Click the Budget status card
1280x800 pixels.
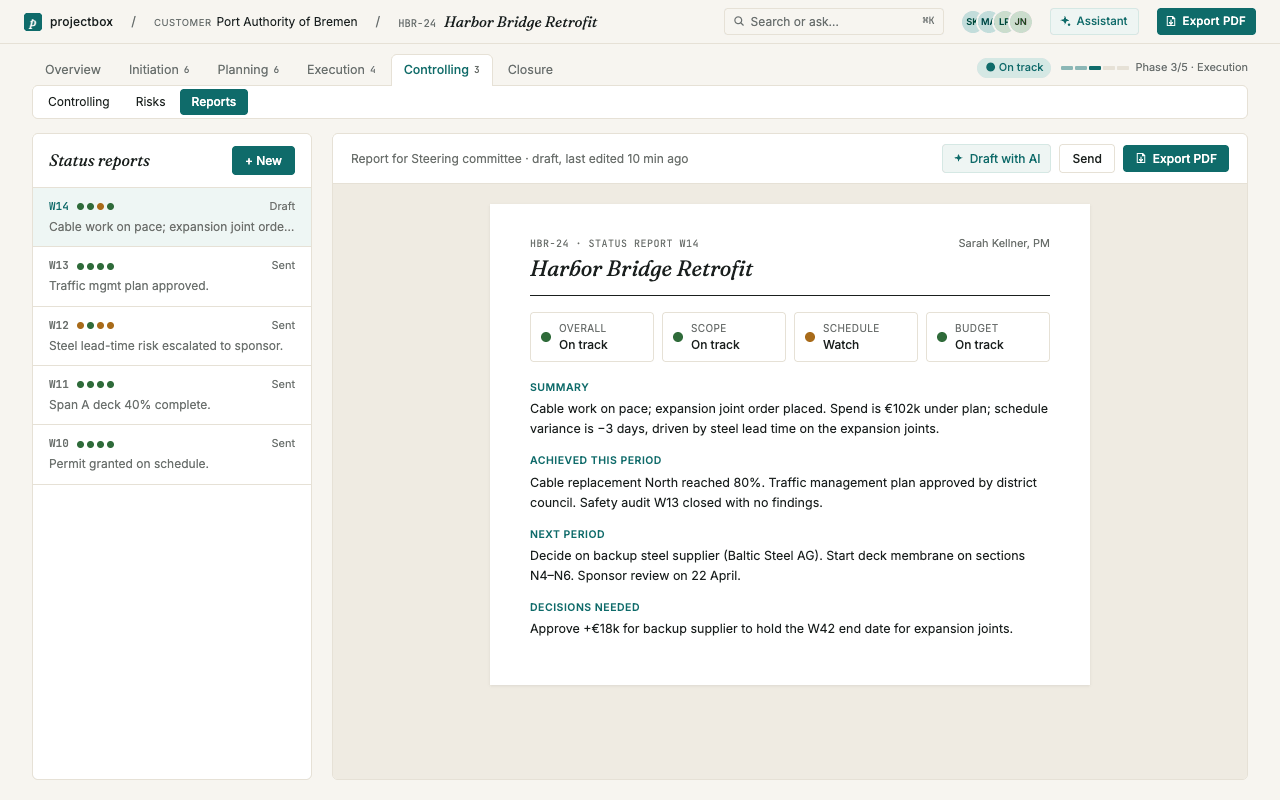988,337
